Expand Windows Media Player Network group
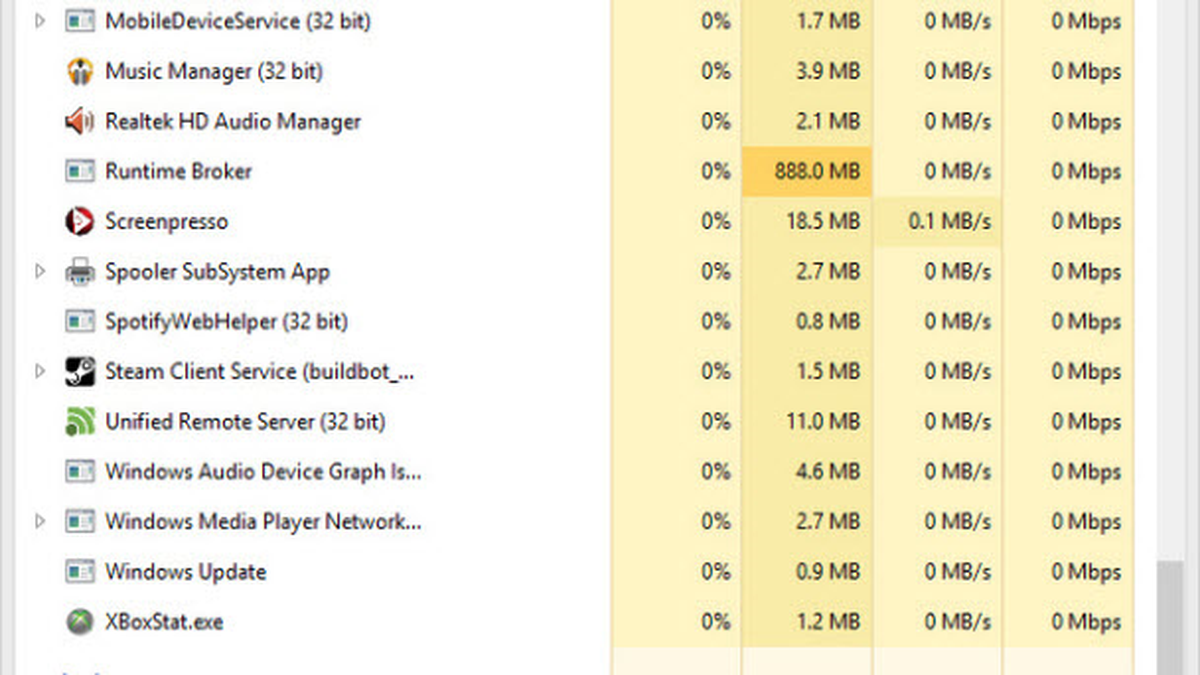1200x675 pixels. [x=40, y=521]
